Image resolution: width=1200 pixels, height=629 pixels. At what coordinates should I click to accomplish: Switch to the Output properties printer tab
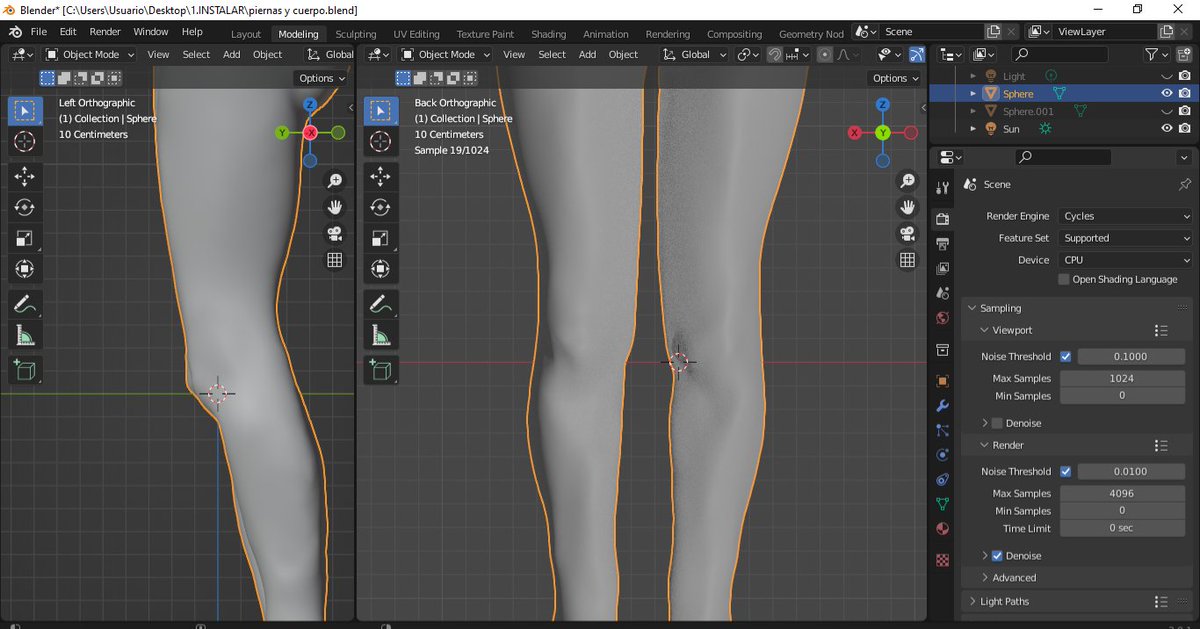point(942,243)
